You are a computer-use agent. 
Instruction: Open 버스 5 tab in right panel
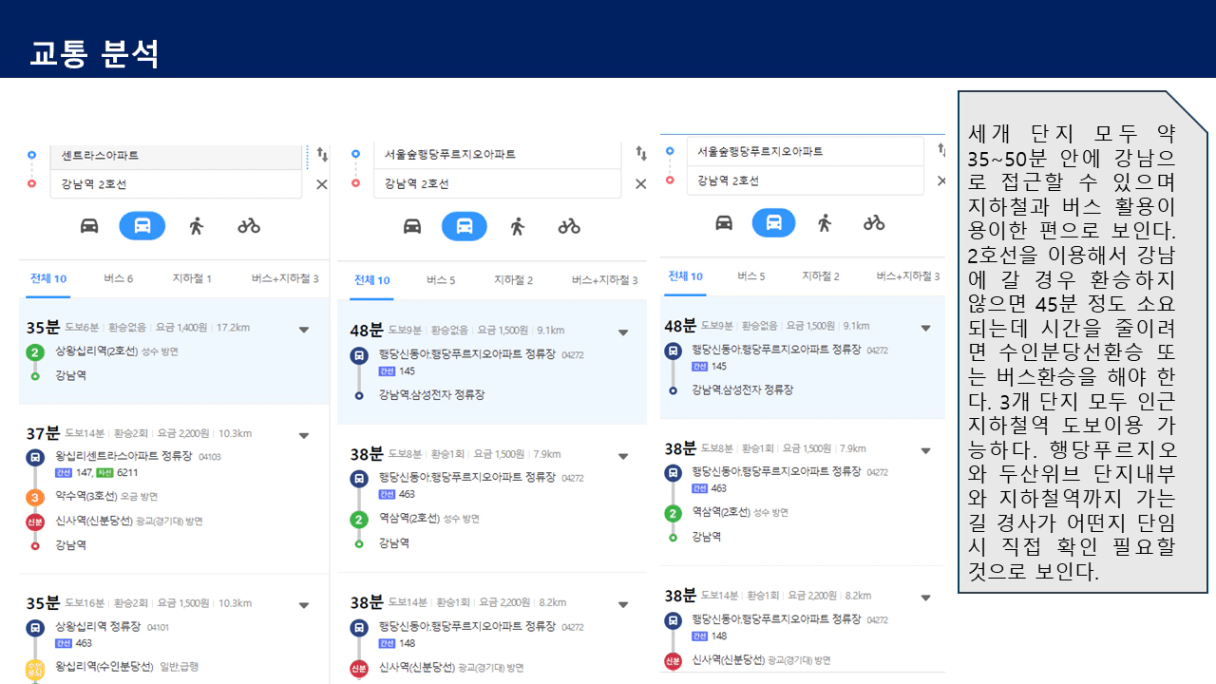pyautogui.click(x=750, y=277)
